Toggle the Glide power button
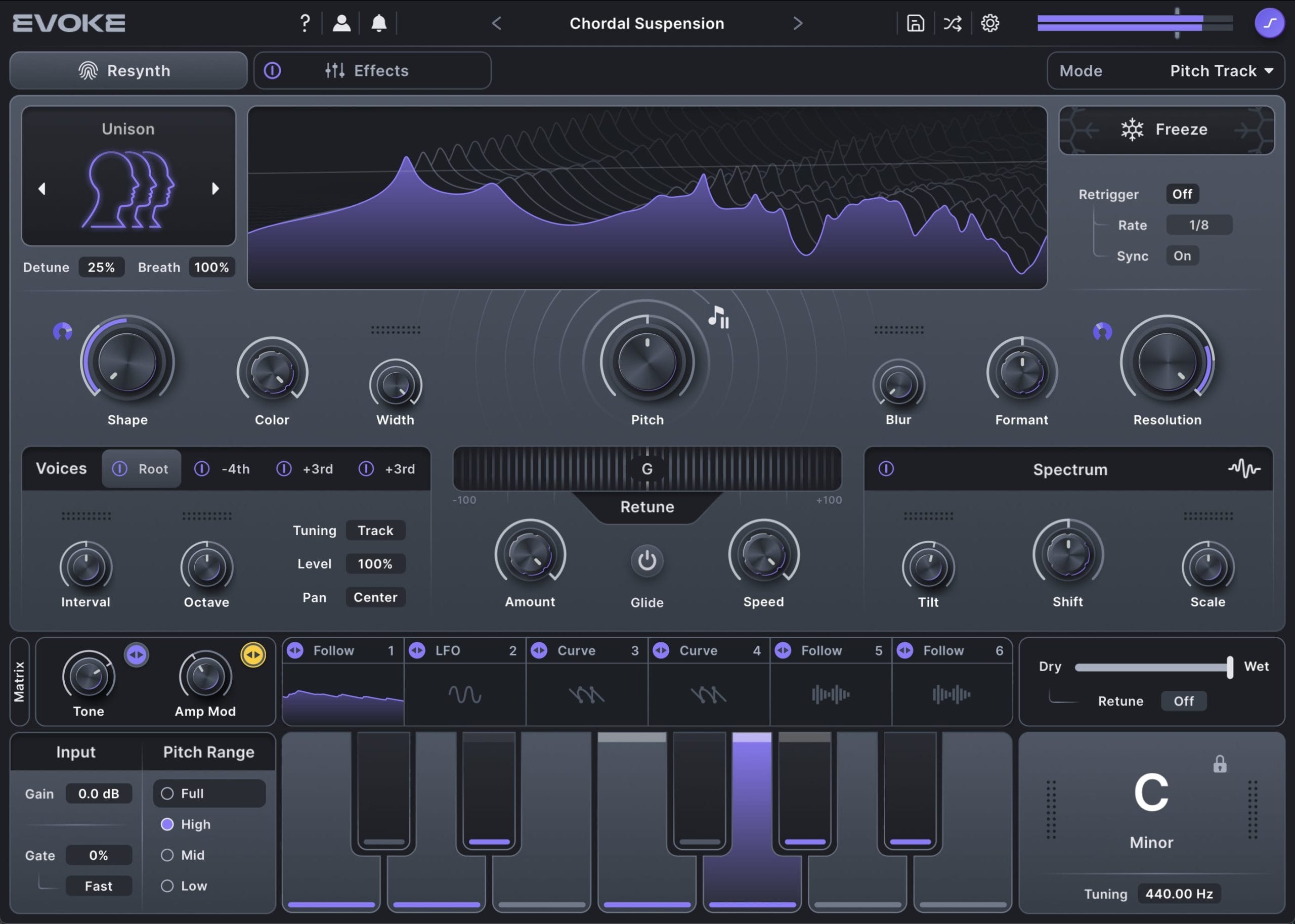1295x924 pixels. 647,561
